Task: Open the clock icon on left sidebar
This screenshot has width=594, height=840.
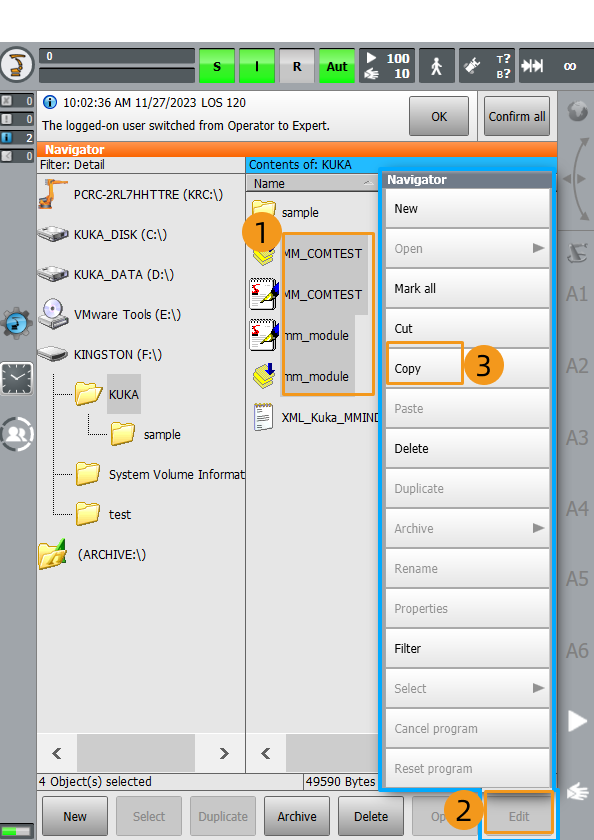Action: tap(17, 378)
